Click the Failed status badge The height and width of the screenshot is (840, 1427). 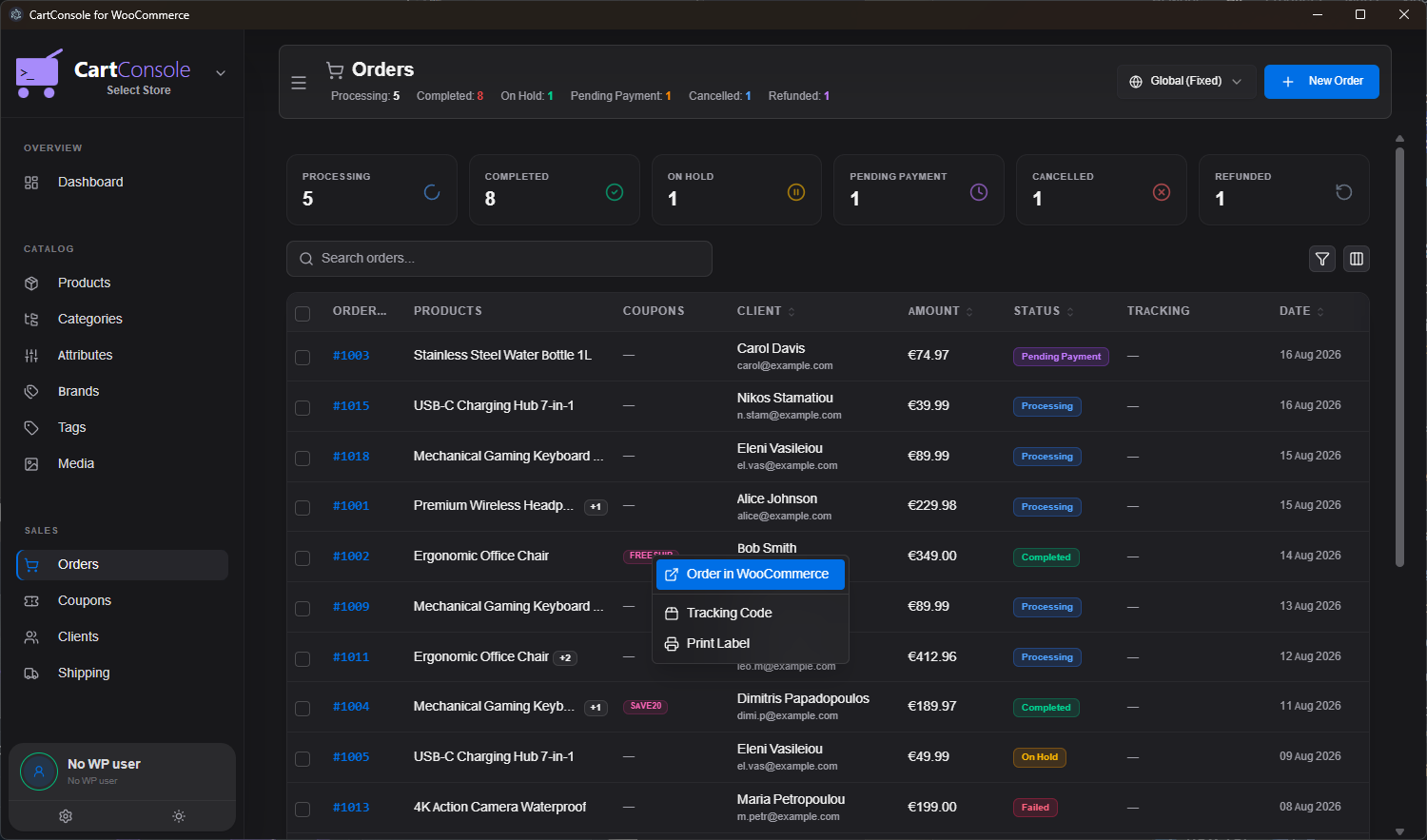click(1035, 808)
